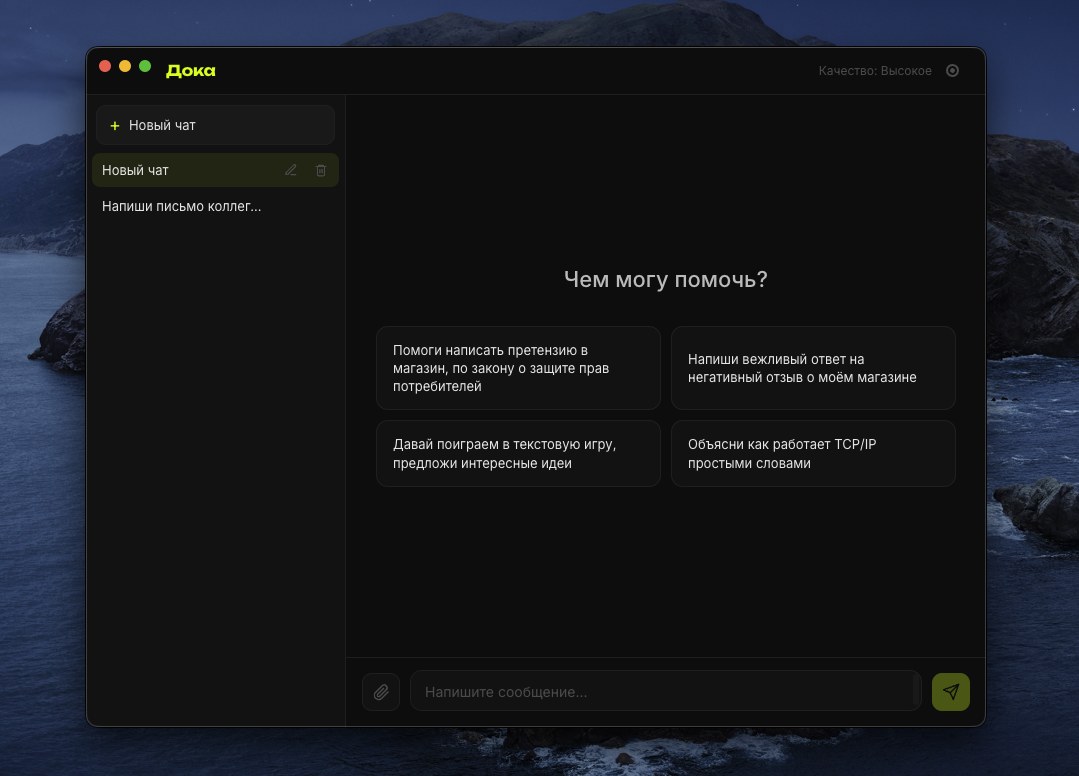
Task: Choose the Помоги написать претензию в магазин suggestion
Action: (x=518, y=368)
